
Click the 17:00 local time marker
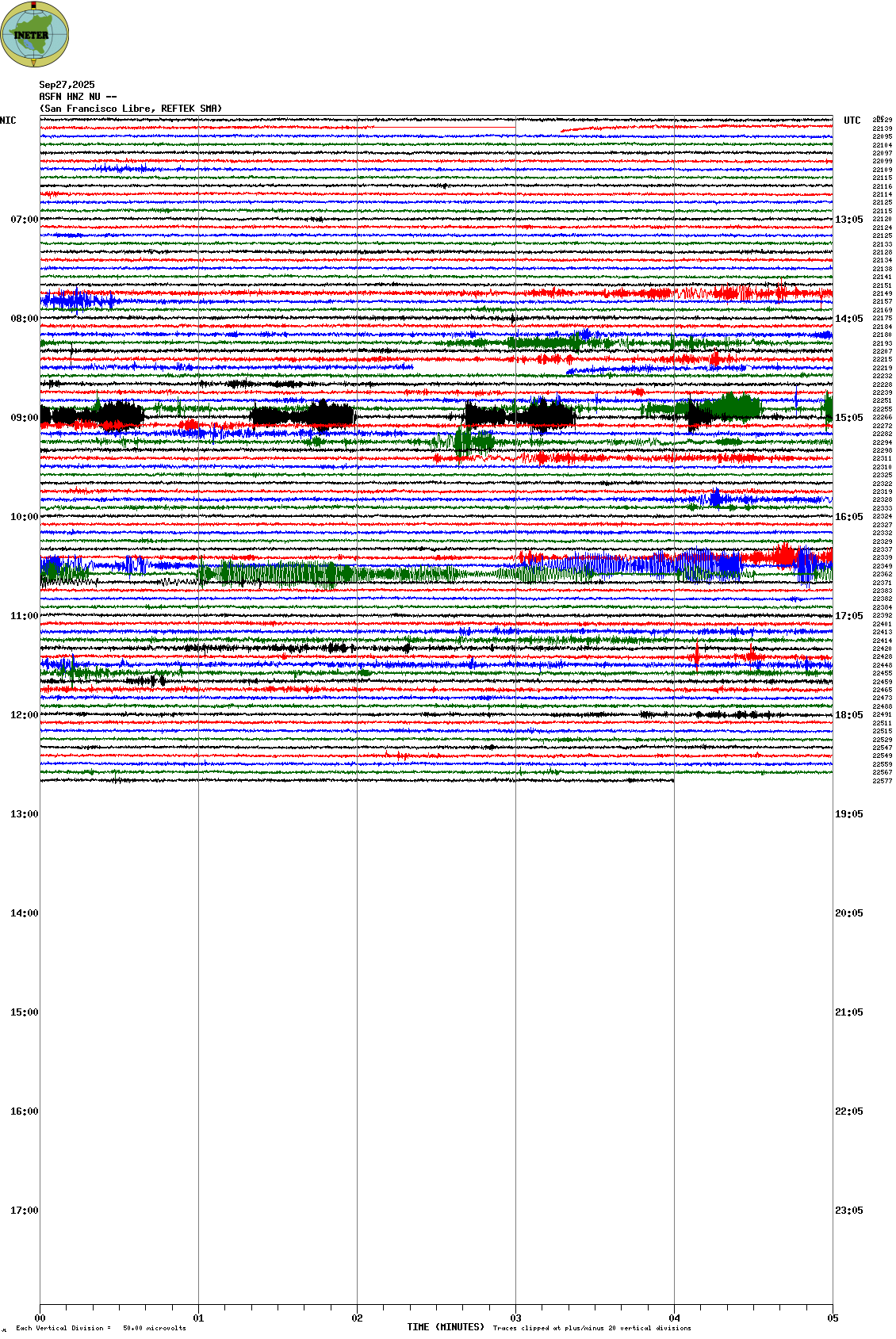(24, 1211)
